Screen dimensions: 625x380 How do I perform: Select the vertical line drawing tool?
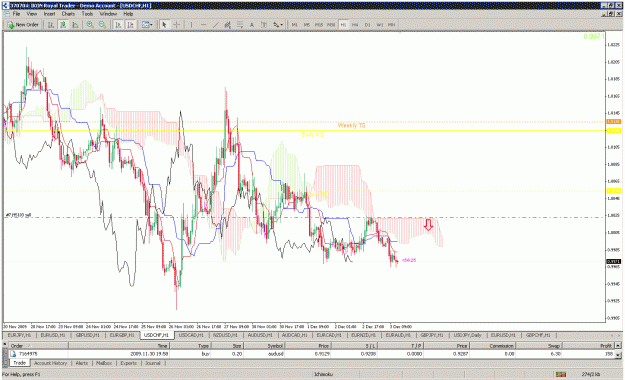[191, 25]
